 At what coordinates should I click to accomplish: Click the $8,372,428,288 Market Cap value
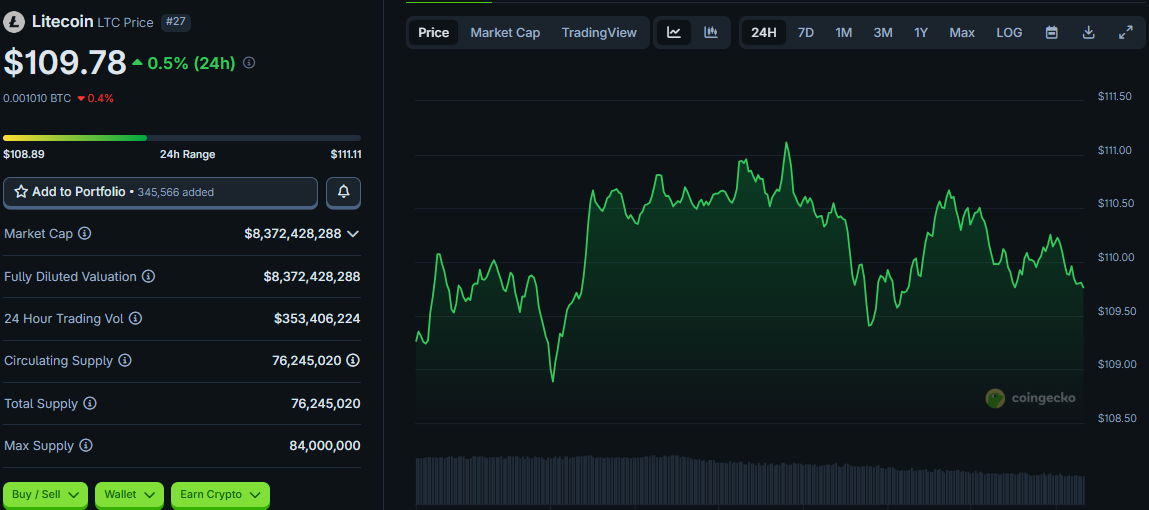point(292,234)
